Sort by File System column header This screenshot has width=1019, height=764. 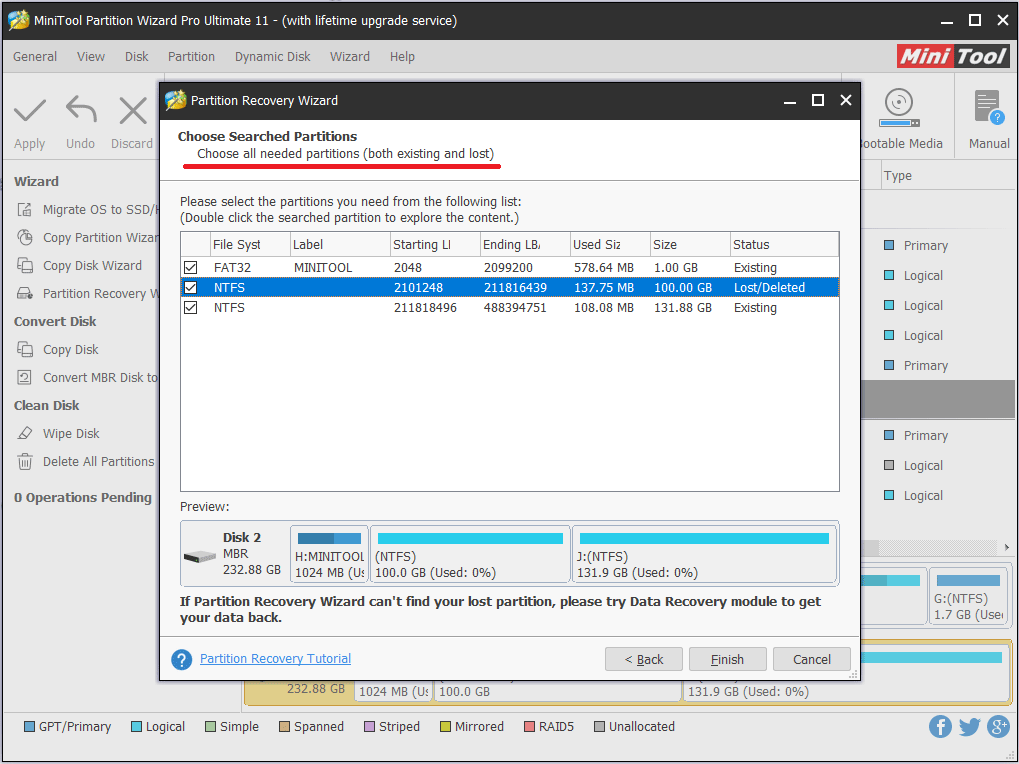[x=250, y=244]
